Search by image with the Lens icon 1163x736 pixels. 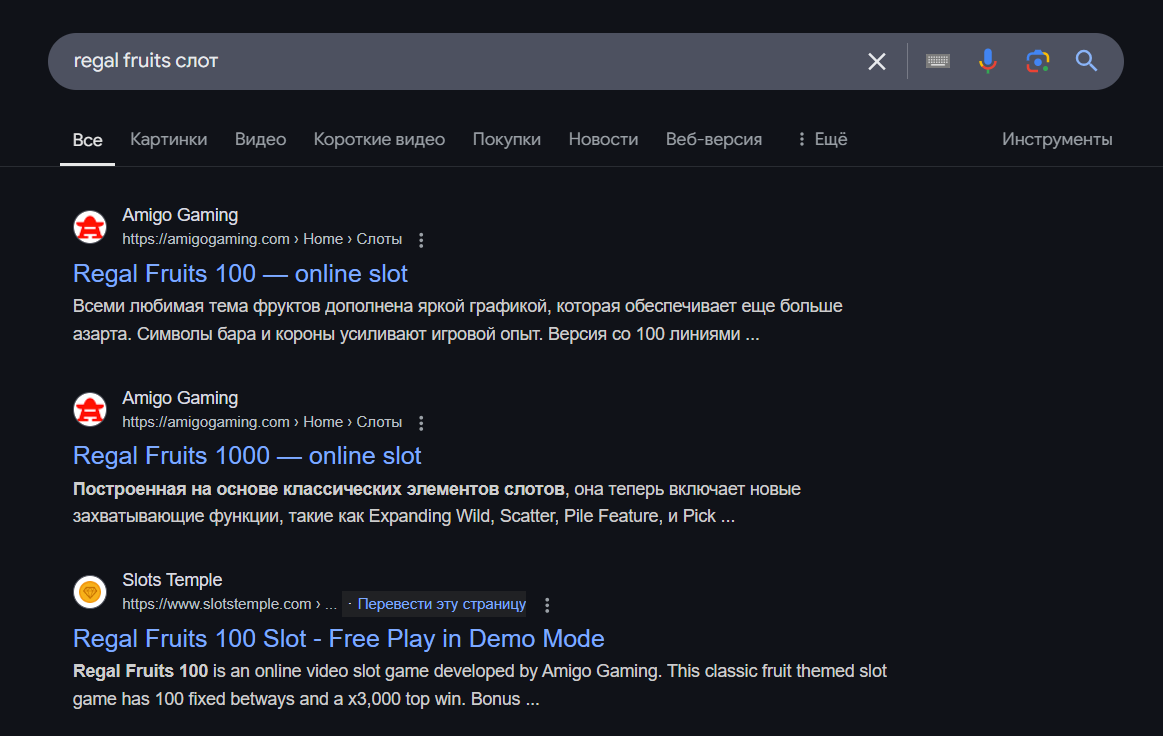1038,61
